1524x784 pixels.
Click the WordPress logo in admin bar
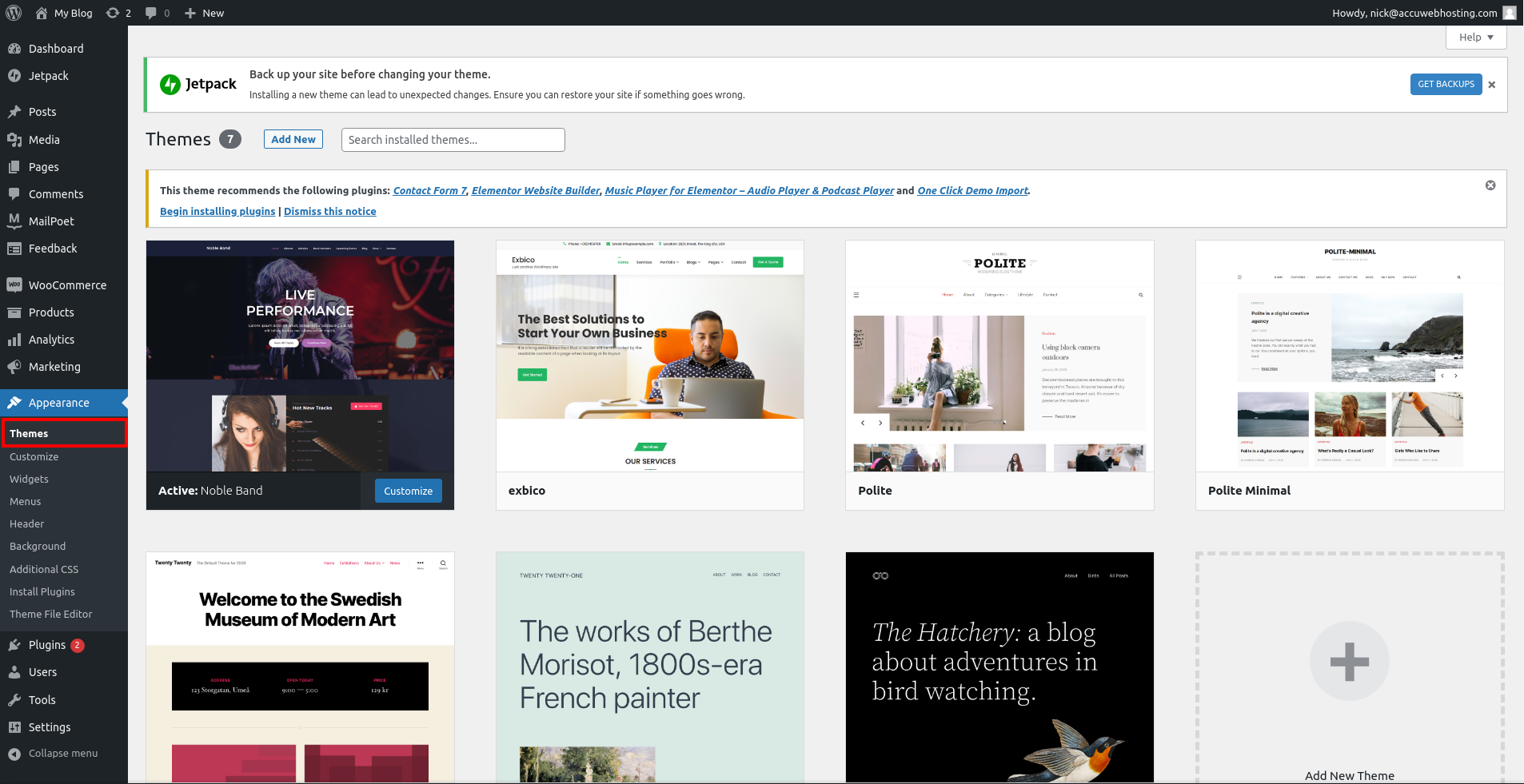click(x=14, y=13)
